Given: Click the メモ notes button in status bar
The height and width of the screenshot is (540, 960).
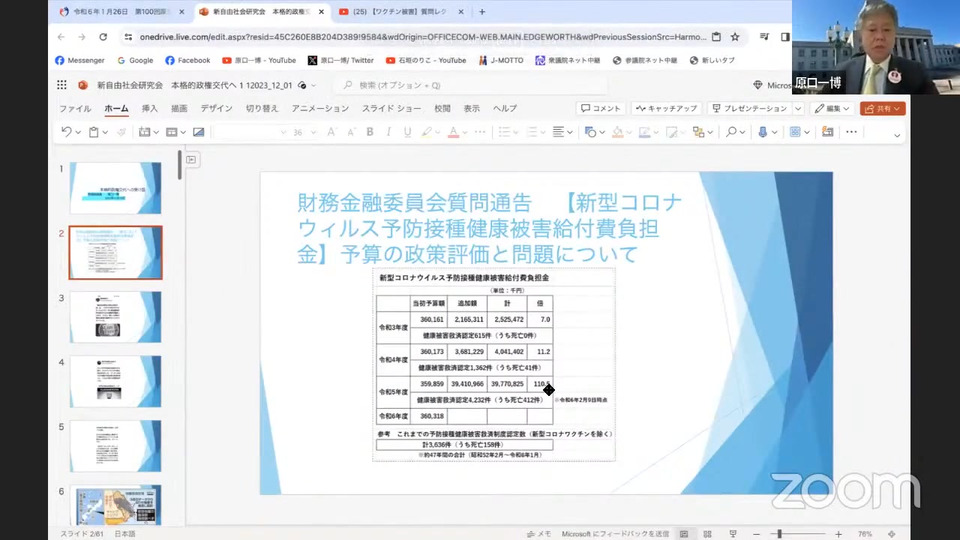Looking at the screenshot, I should [539, 534].
